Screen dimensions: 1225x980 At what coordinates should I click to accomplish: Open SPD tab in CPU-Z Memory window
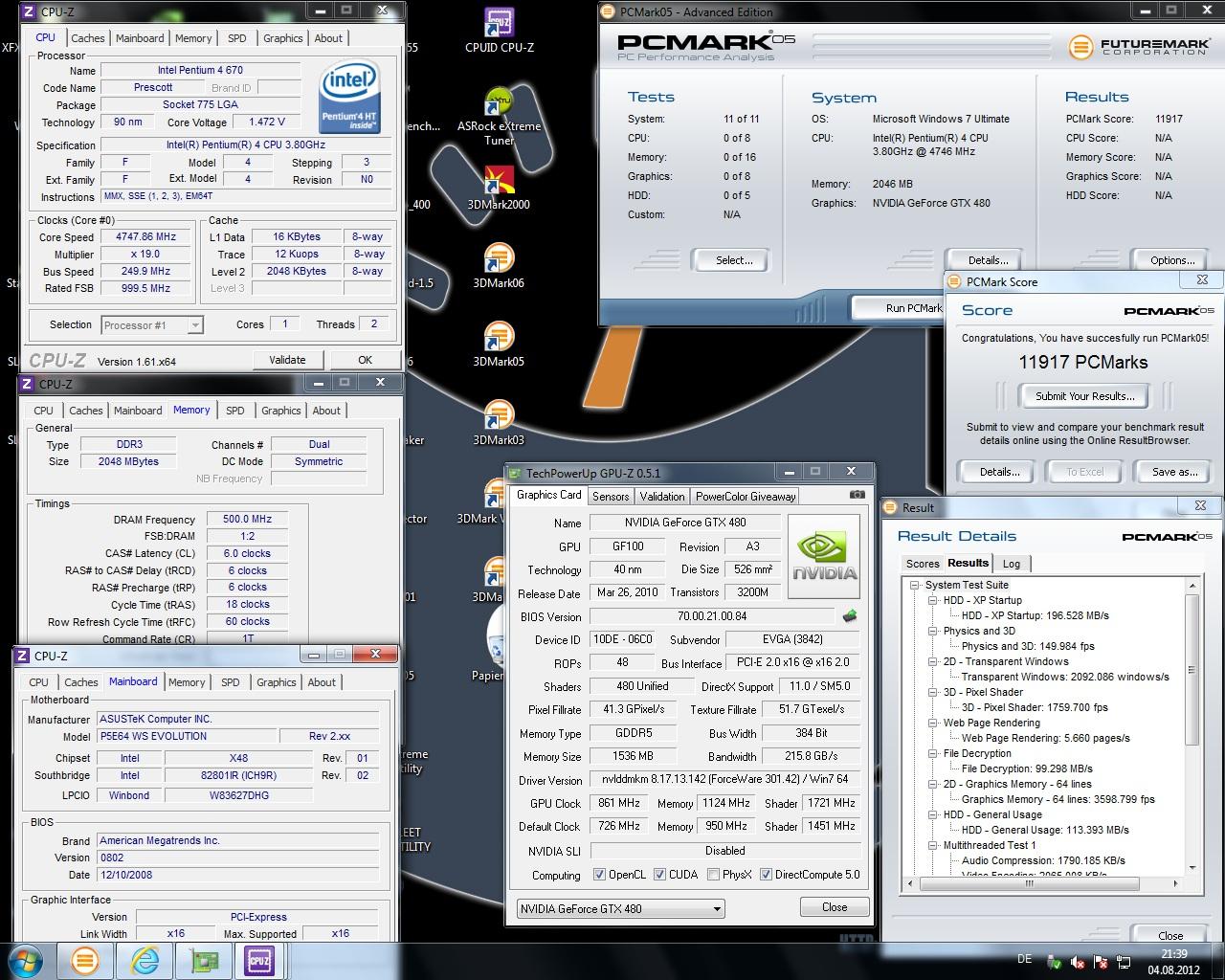[235, 411]
